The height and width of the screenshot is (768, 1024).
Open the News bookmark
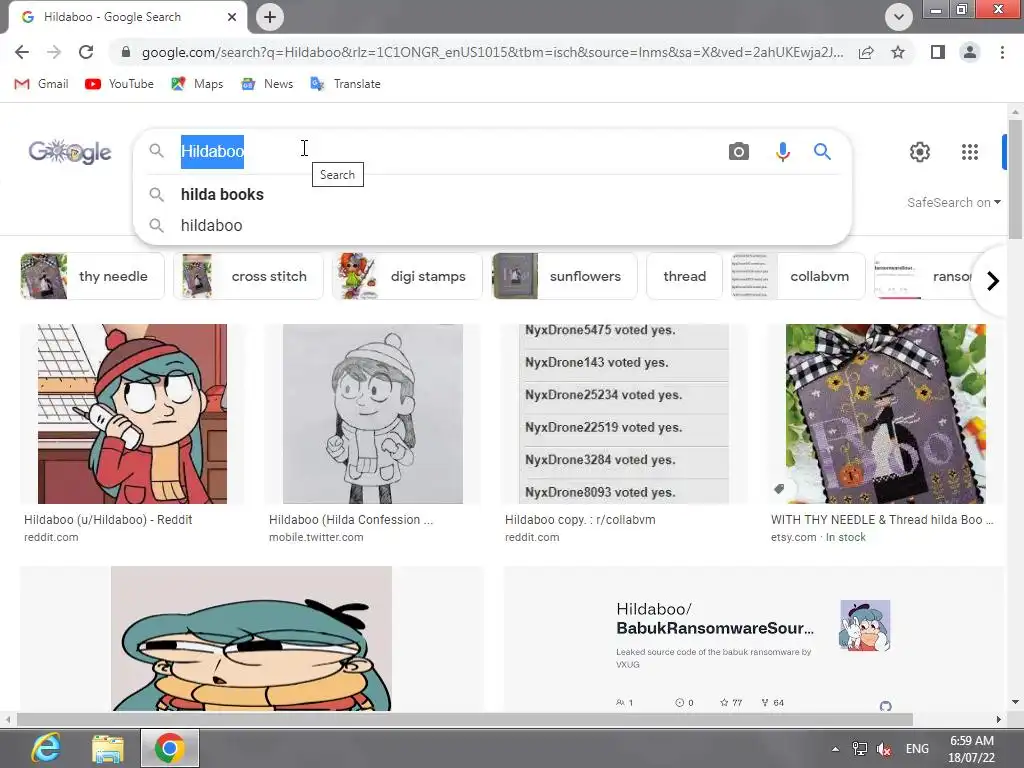[267, 84]
